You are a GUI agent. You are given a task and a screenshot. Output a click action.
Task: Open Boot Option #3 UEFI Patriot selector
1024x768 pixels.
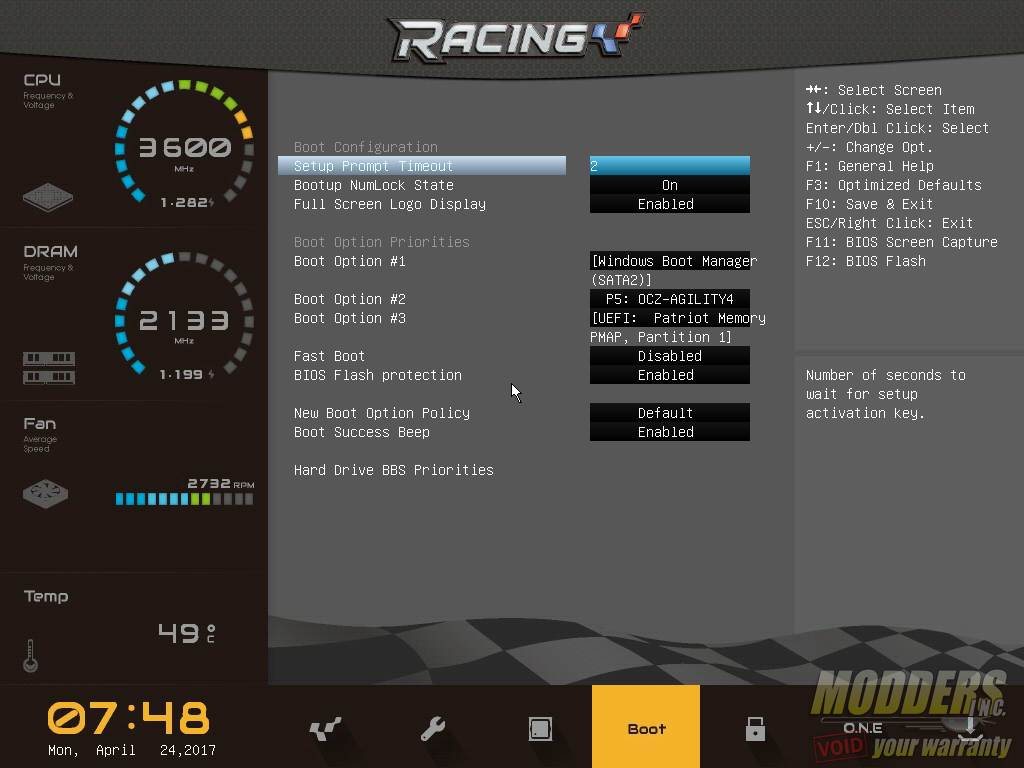[x=669, y=318]
